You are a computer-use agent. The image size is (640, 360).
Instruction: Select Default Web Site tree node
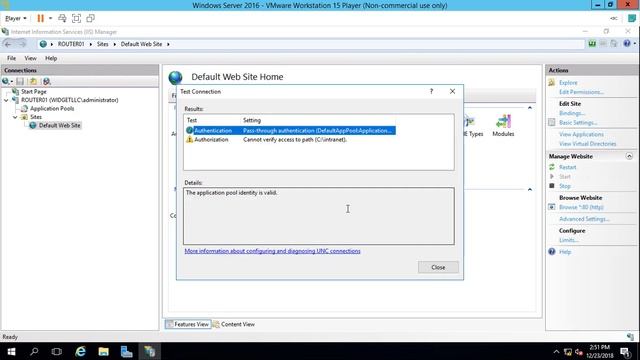60,125
